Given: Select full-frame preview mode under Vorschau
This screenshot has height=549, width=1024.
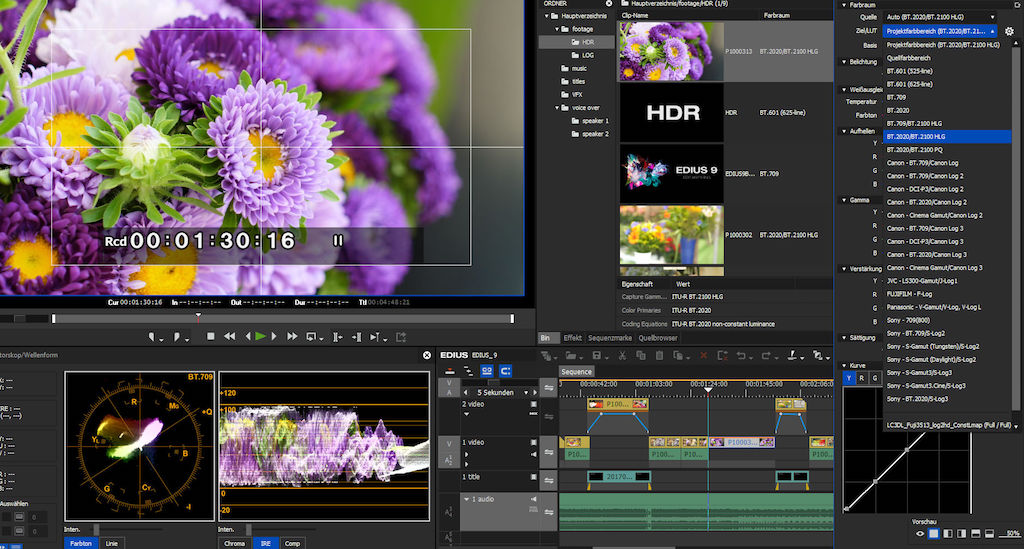Looking at the screenshot, I should click(x=934, y=534).
